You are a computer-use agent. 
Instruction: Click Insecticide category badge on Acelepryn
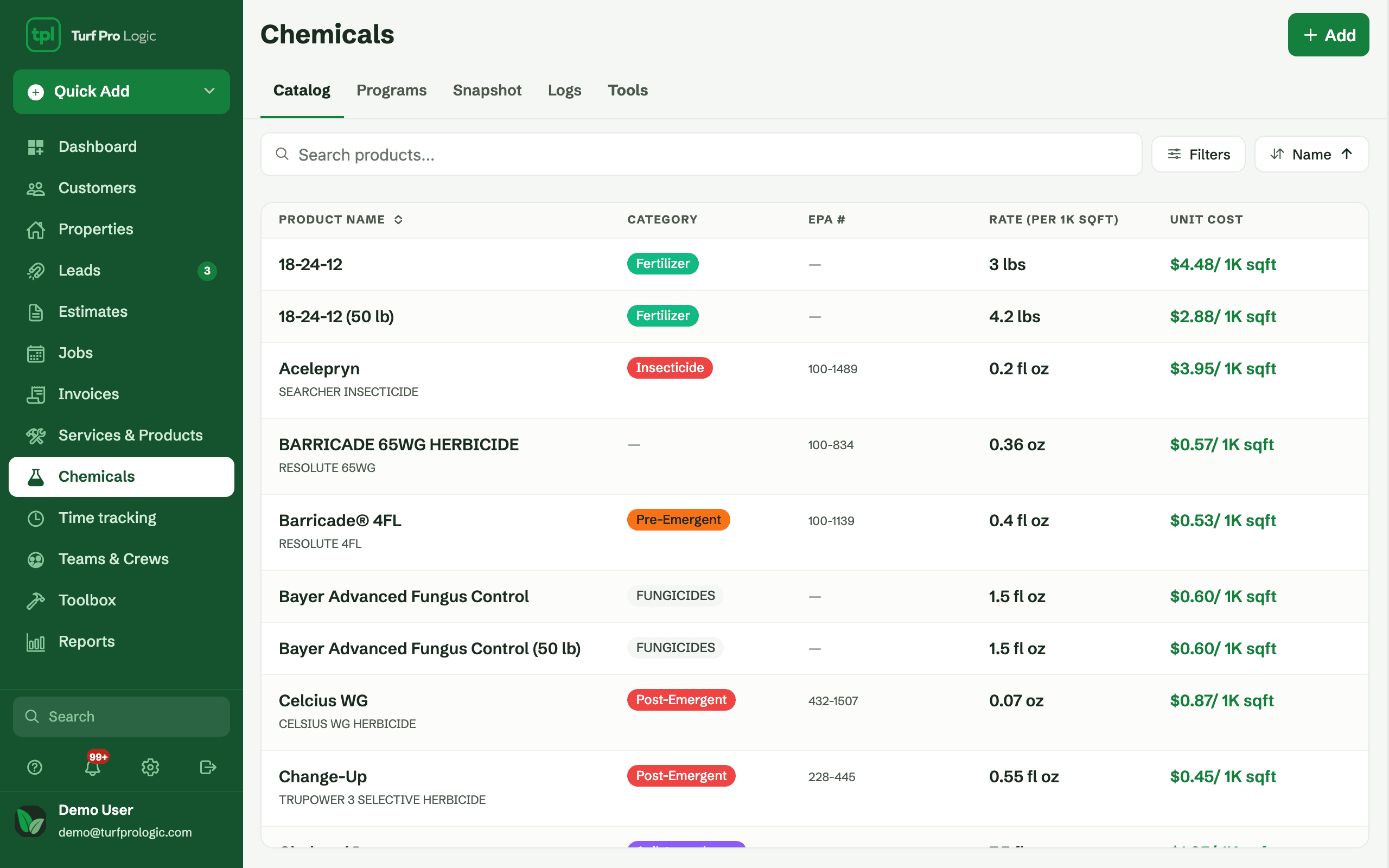point(669,368)
